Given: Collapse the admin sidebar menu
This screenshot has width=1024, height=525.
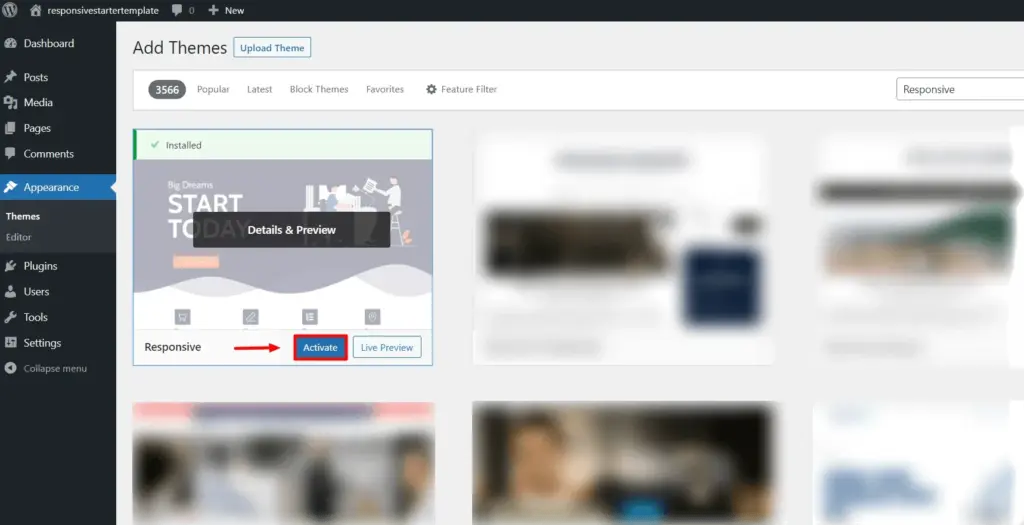Looking at the screenshot, I should pyautogui.click(x=54, y=369).
